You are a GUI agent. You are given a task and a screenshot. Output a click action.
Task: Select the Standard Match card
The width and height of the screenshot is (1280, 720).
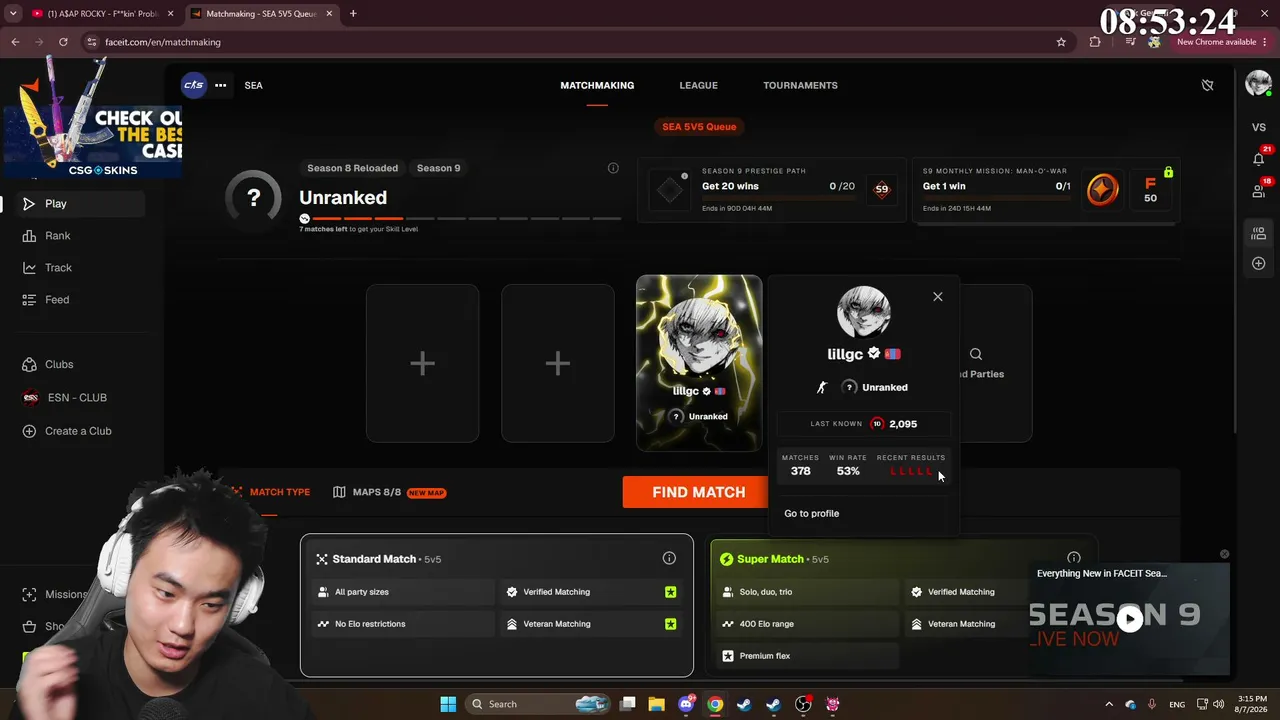[496, 605]
